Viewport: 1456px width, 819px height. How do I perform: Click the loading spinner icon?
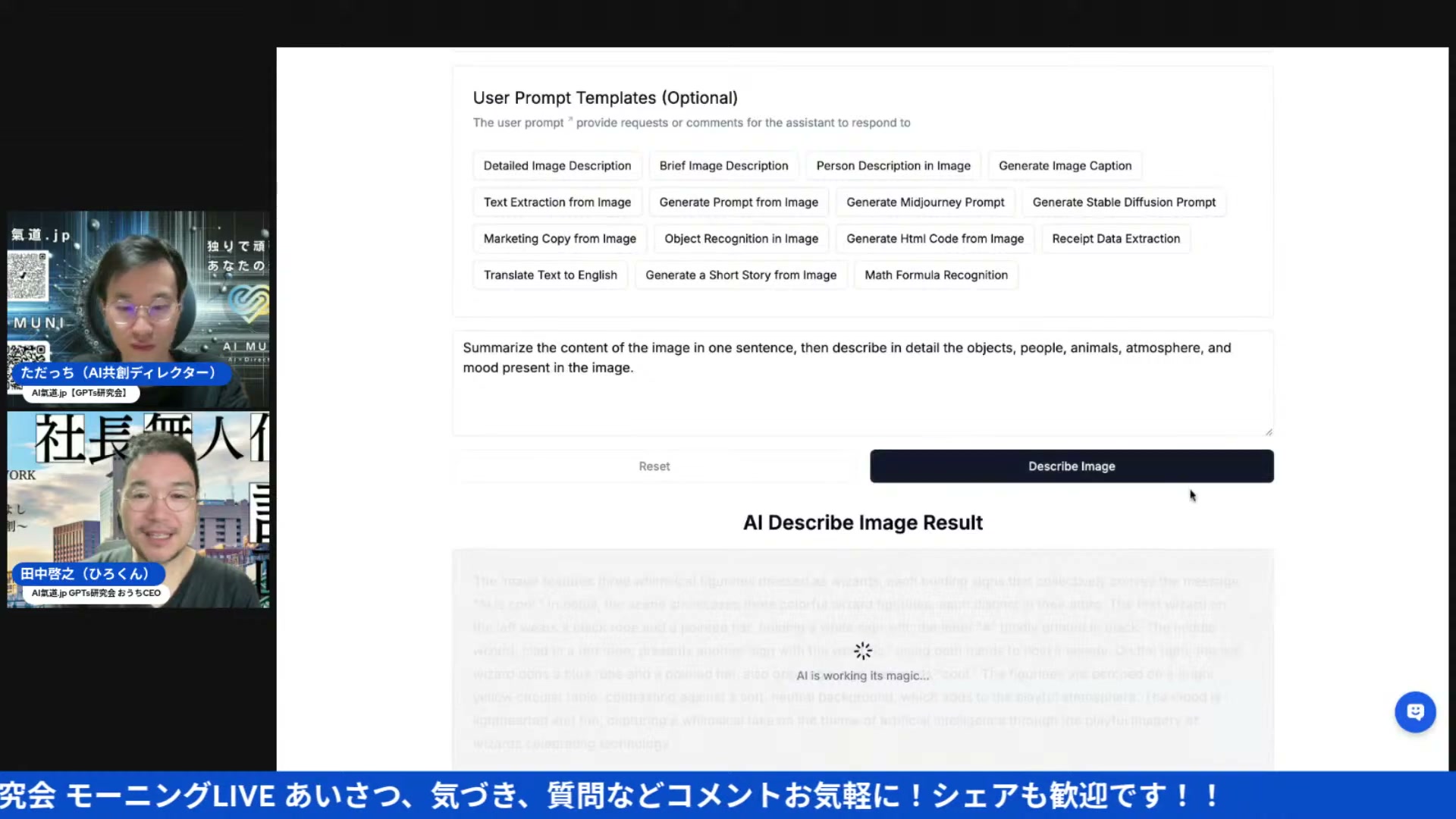tap(863, 651)
